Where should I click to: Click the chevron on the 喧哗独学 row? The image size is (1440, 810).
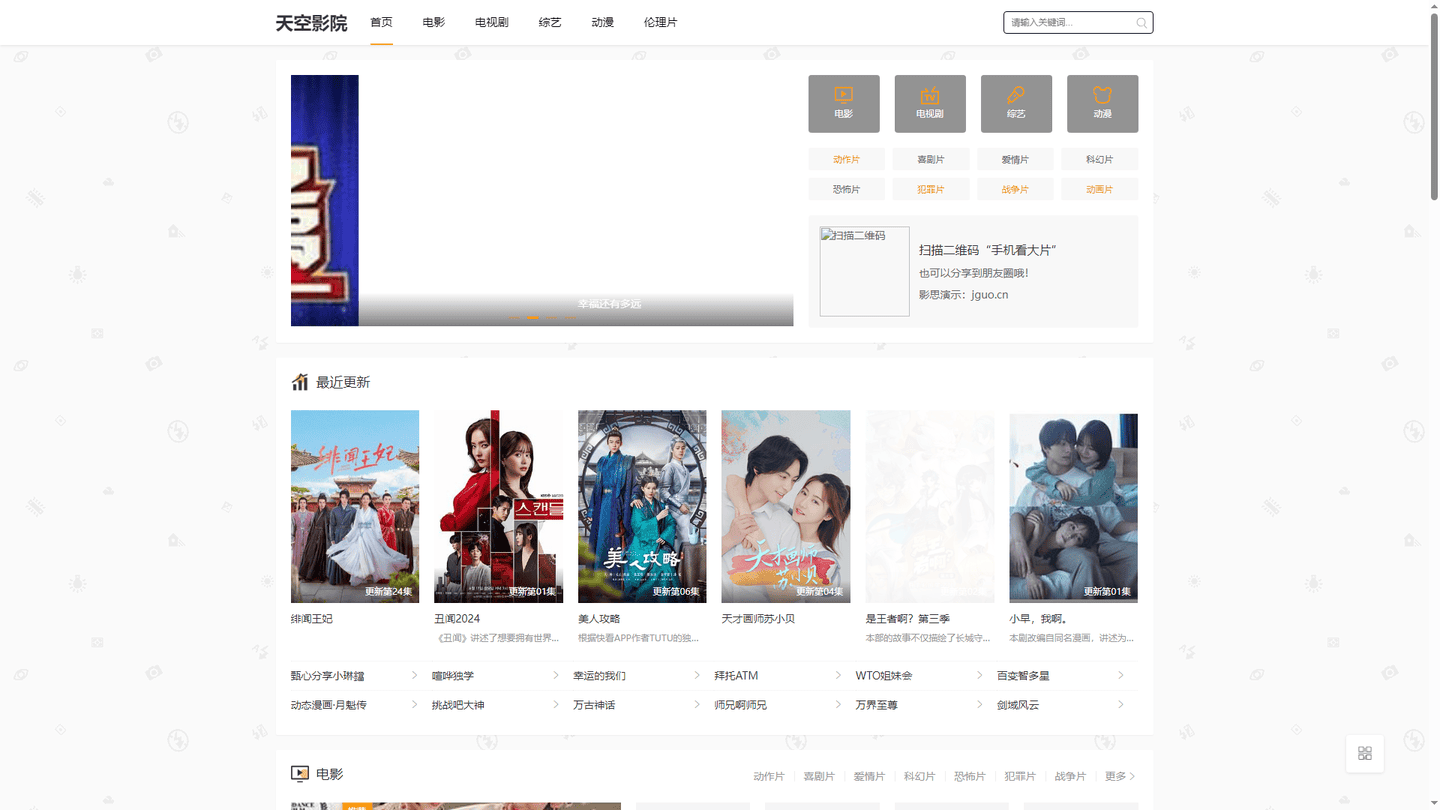pyautogui.click(x=556, y=675)
